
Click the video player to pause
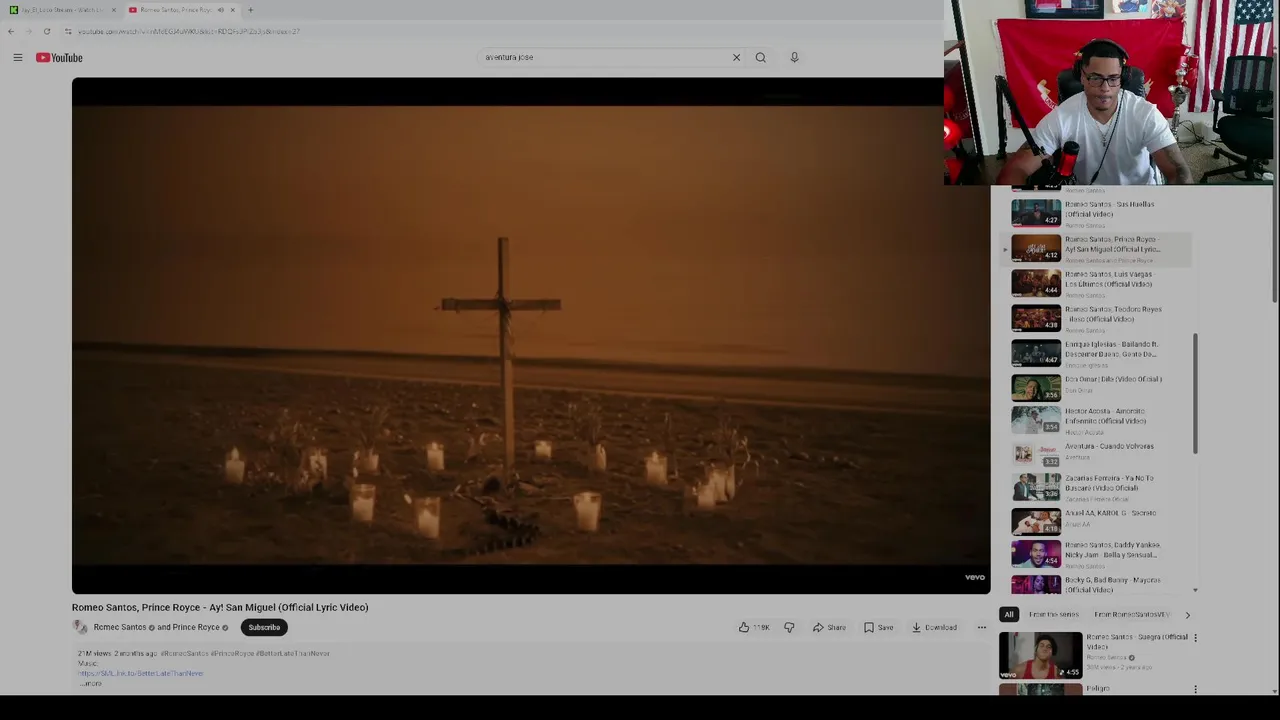pyautogui.click(x=530, y=336)
